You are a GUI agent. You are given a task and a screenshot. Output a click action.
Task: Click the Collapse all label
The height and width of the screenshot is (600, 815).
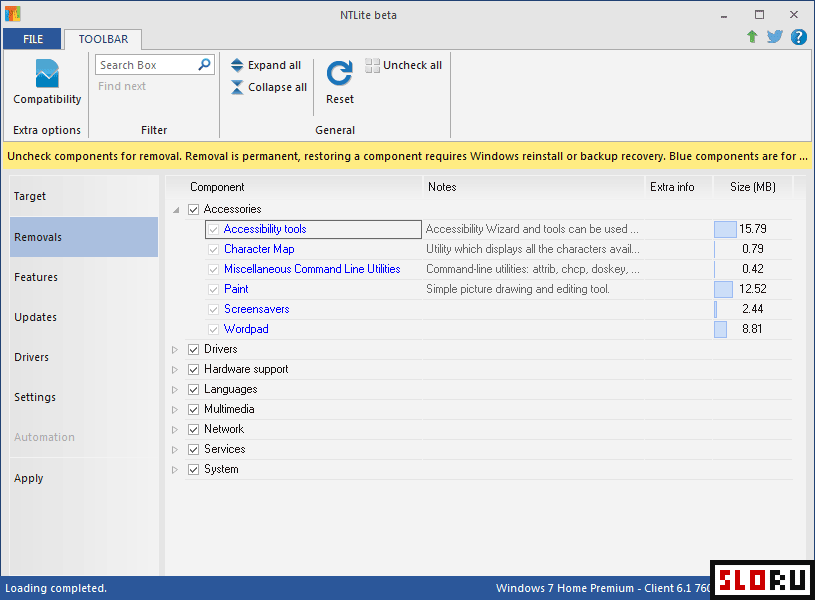[278, 87]
